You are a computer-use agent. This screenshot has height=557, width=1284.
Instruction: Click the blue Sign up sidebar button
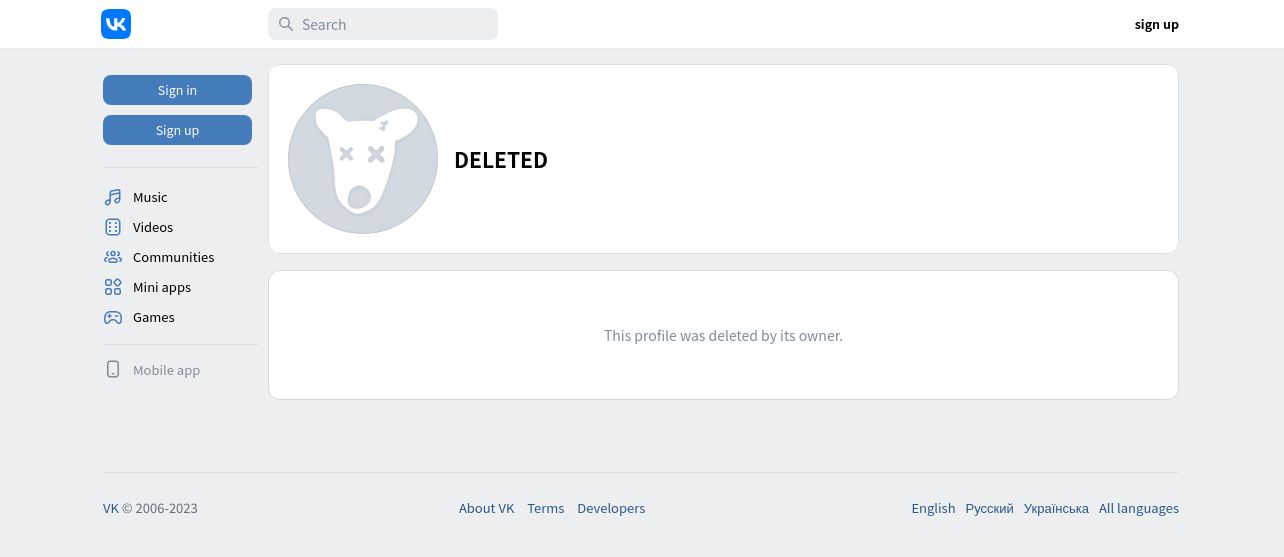[x=177, y=130]
